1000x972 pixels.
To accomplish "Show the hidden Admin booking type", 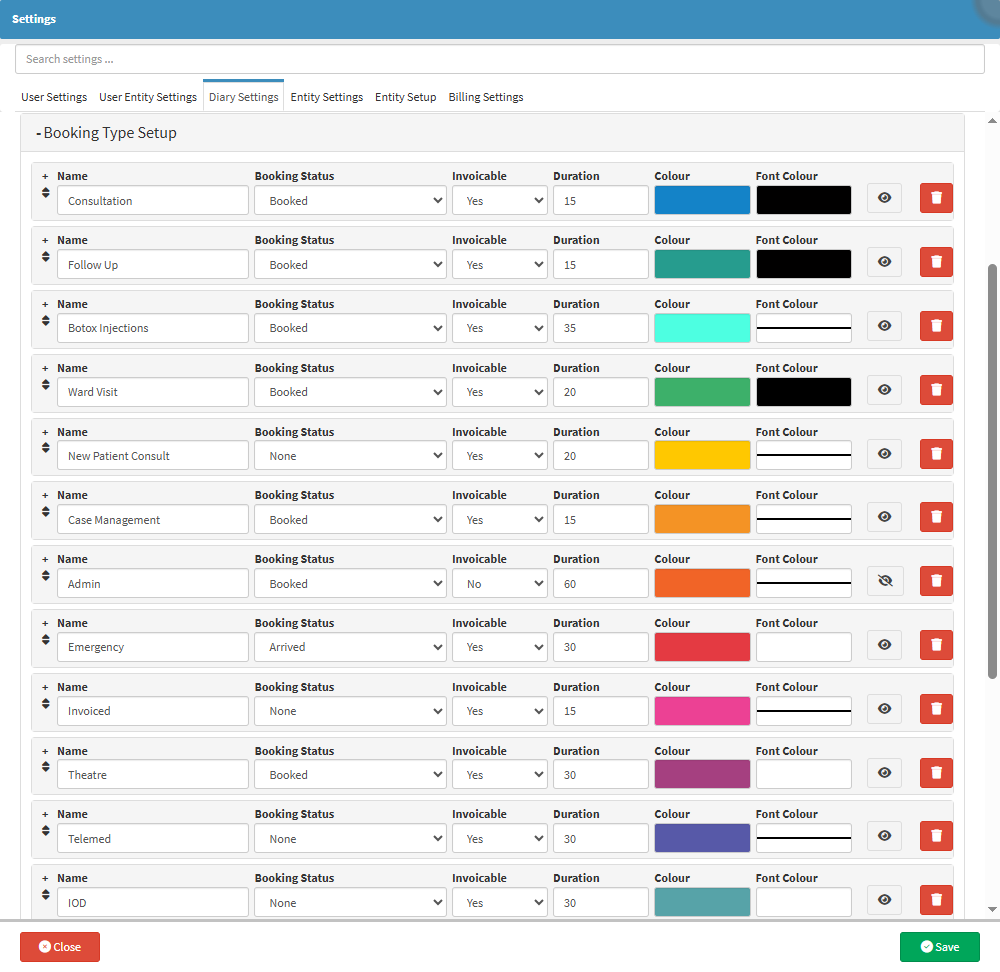I will (x=885, y=580).
